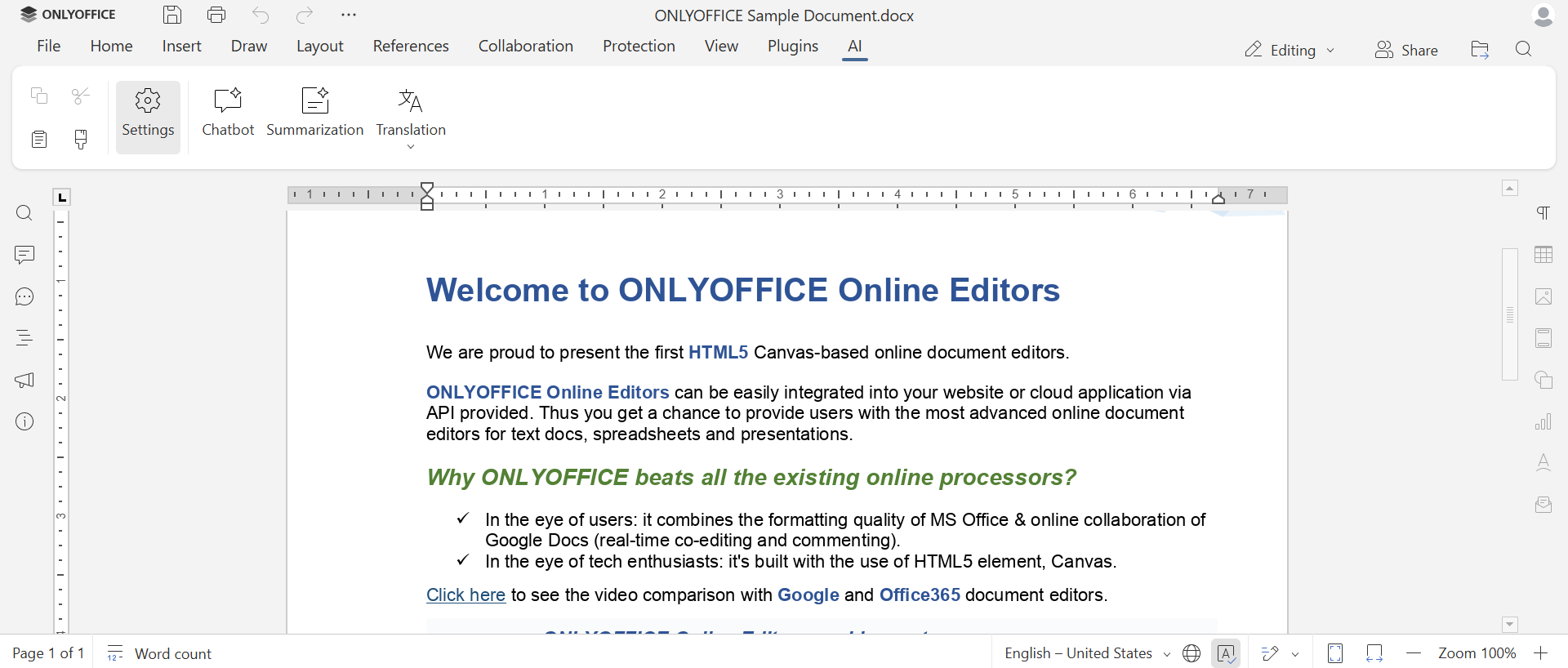
Task: Click the Open file location icon
Action: coord(1480,50)
